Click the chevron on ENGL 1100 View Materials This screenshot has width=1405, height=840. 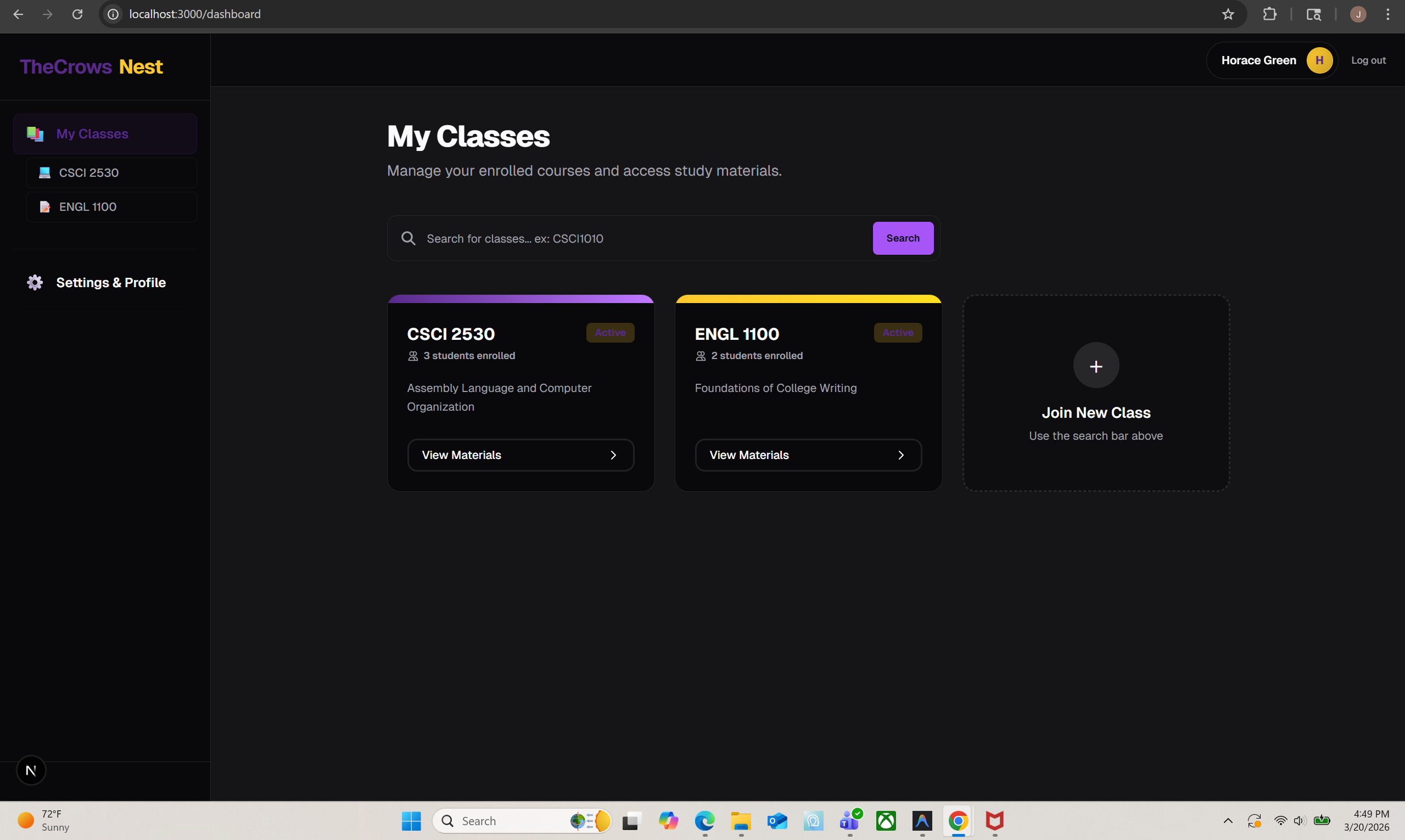900,455
